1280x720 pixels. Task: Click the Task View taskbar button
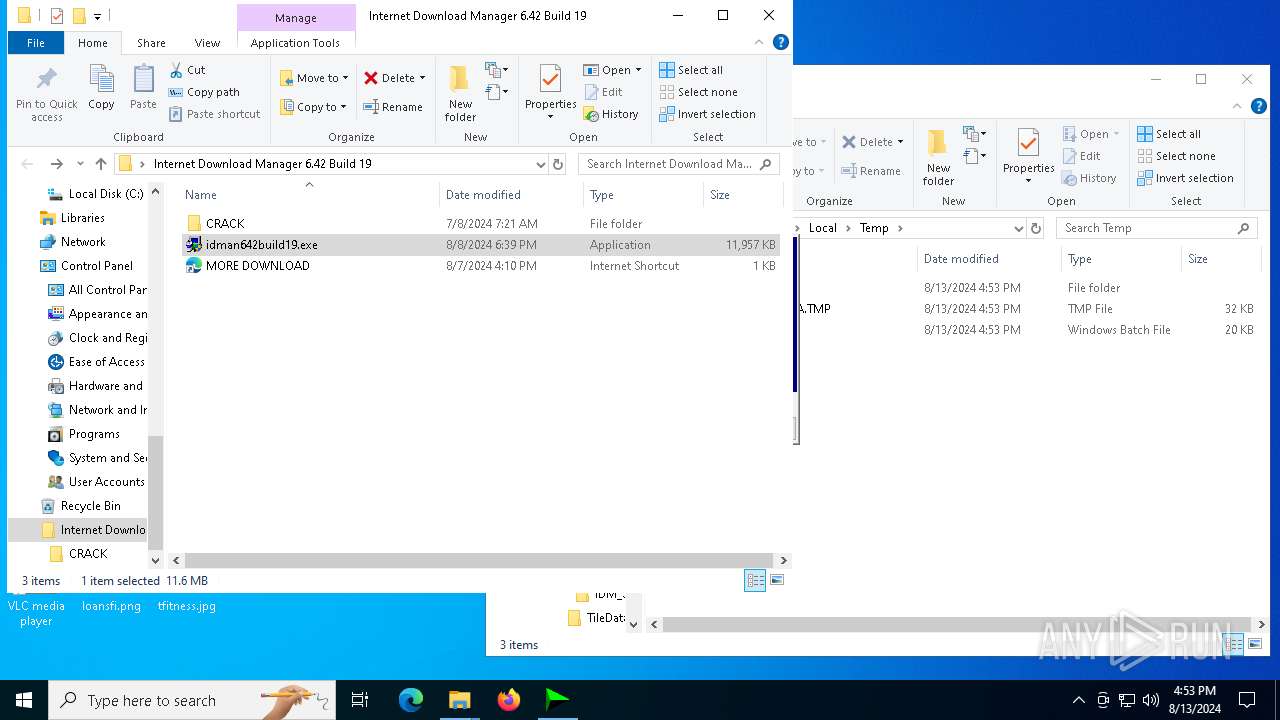click(x=360, y=700)
